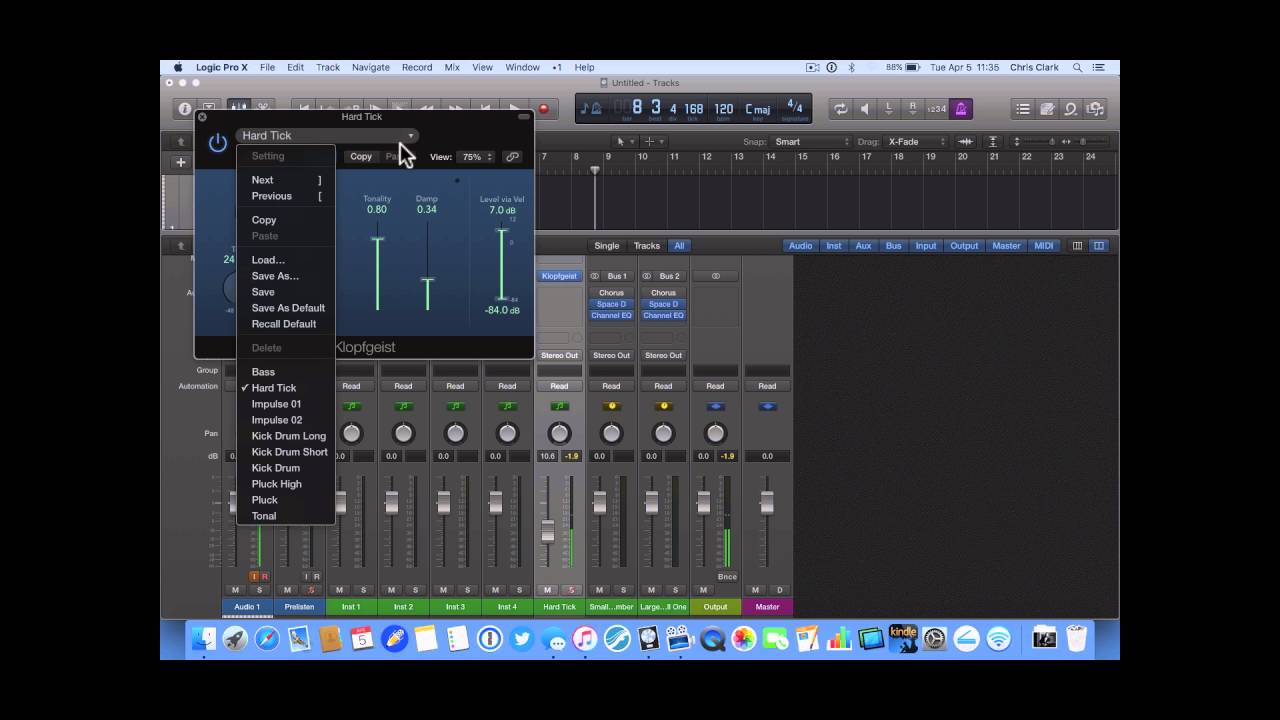Viewport: 1280px width, 720px height.
Task: Open the Note Pads icon
Action: [x=1047, y=109]
